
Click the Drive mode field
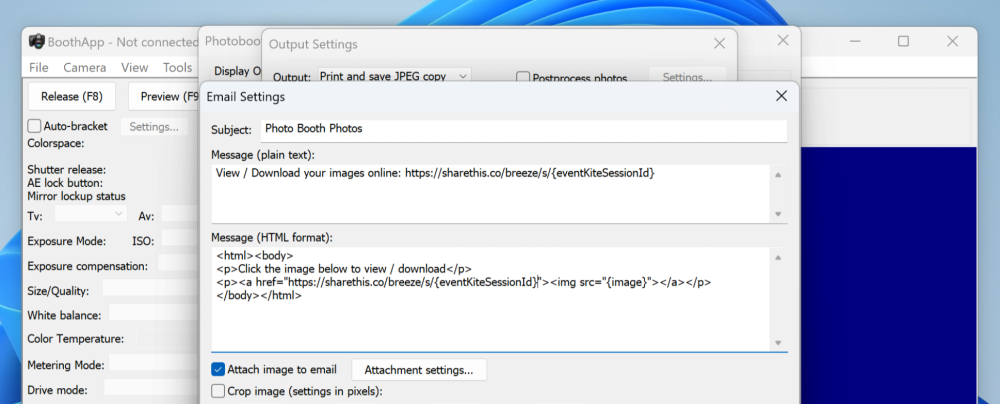coord(152,387)
